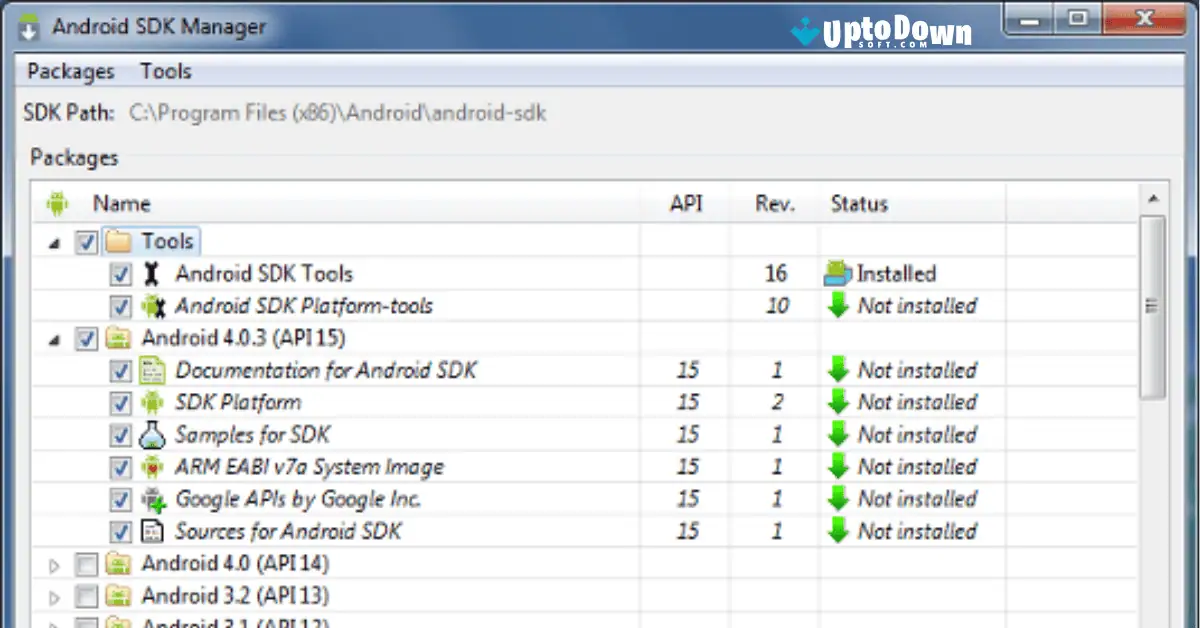Collapse the Android 4.0.3 (API 15) node

click(x=55, y=338)
